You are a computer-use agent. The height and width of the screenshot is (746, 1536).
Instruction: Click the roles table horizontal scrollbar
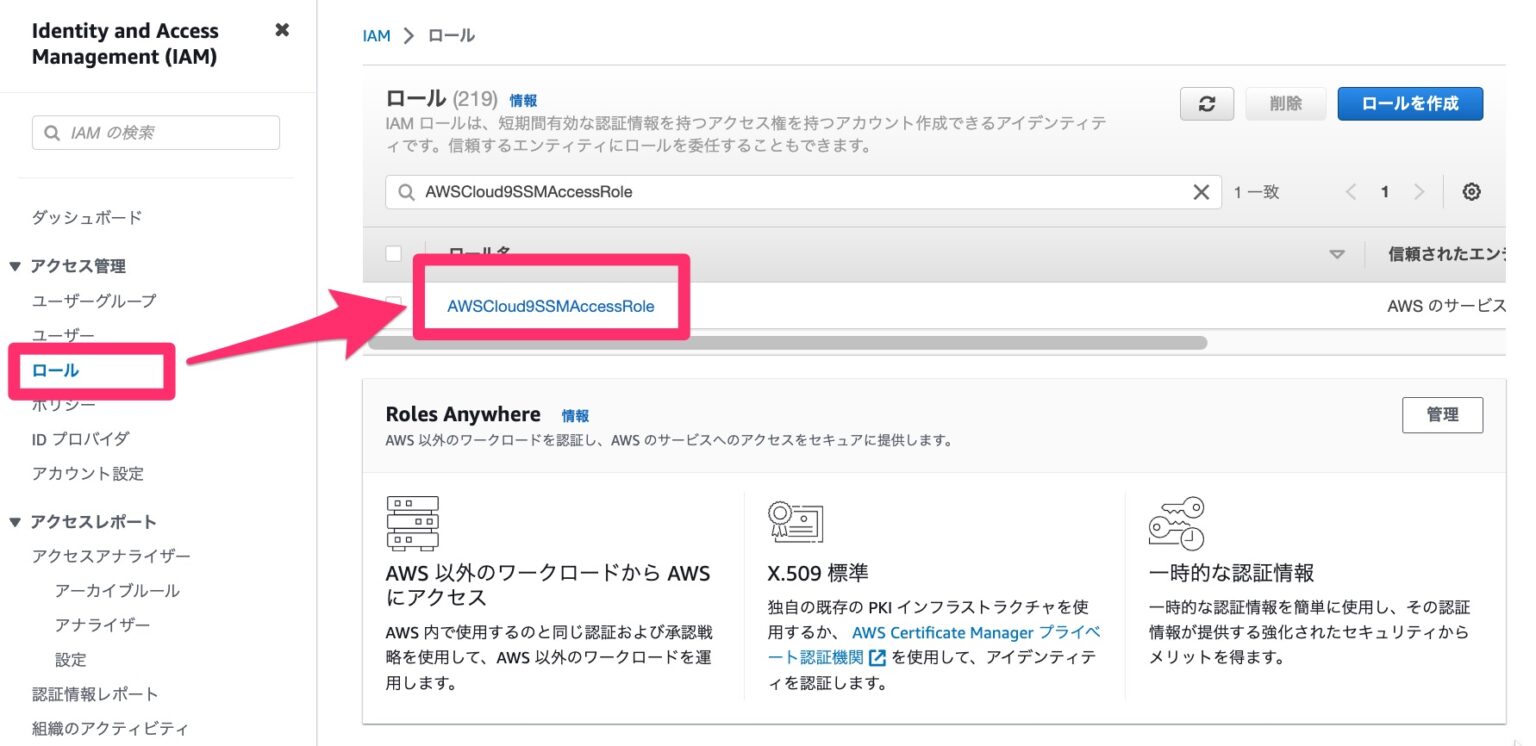[787, 342]
